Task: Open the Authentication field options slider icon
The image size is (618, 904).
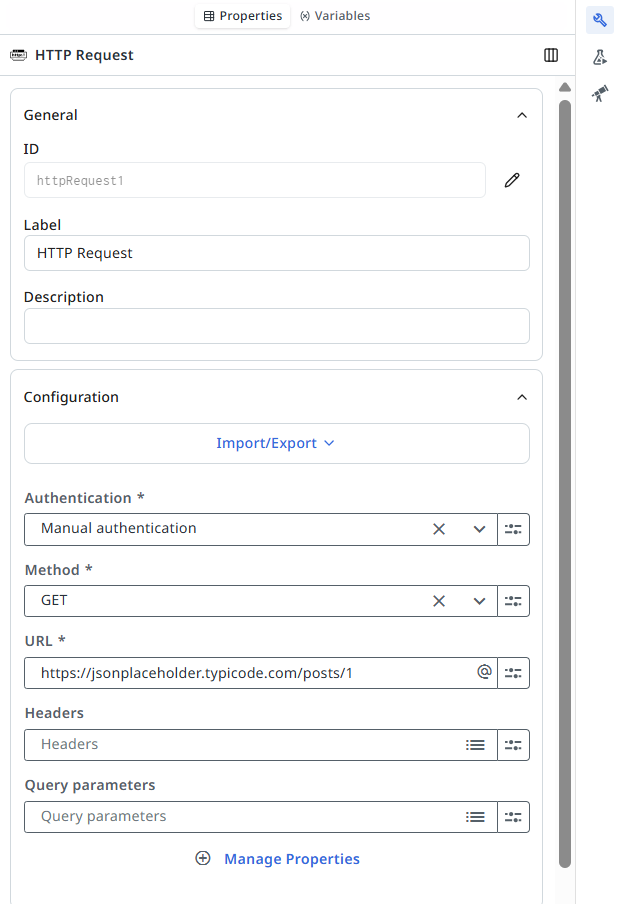Action: 513,529
